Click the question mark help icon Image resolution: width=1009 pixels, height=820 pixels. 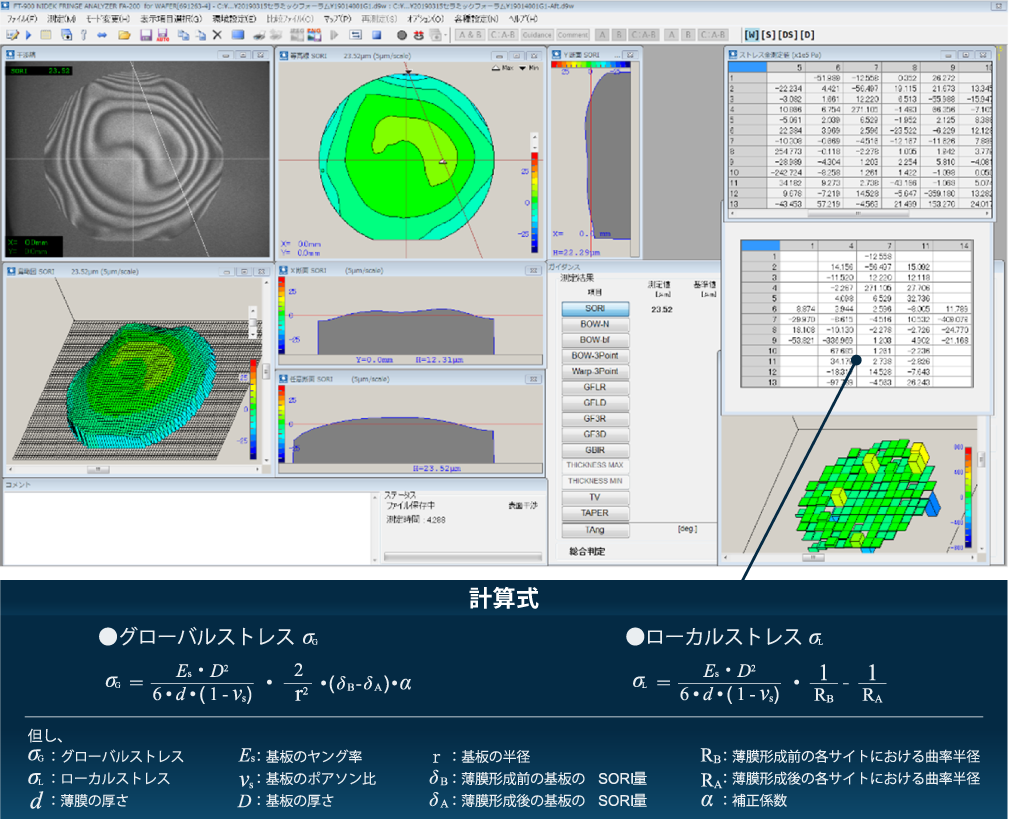pyautogui.click(x=83, y=35)
